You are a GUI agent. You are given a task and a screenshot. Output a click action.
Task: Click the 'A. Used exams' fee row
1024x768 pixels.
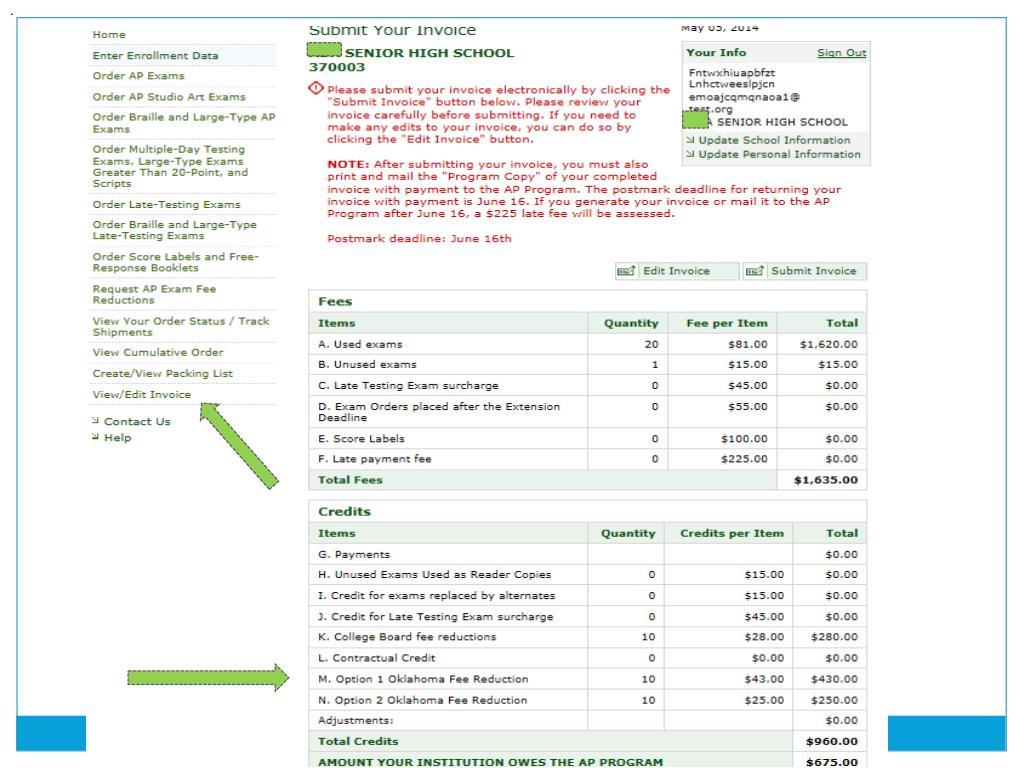coord(588,344)
